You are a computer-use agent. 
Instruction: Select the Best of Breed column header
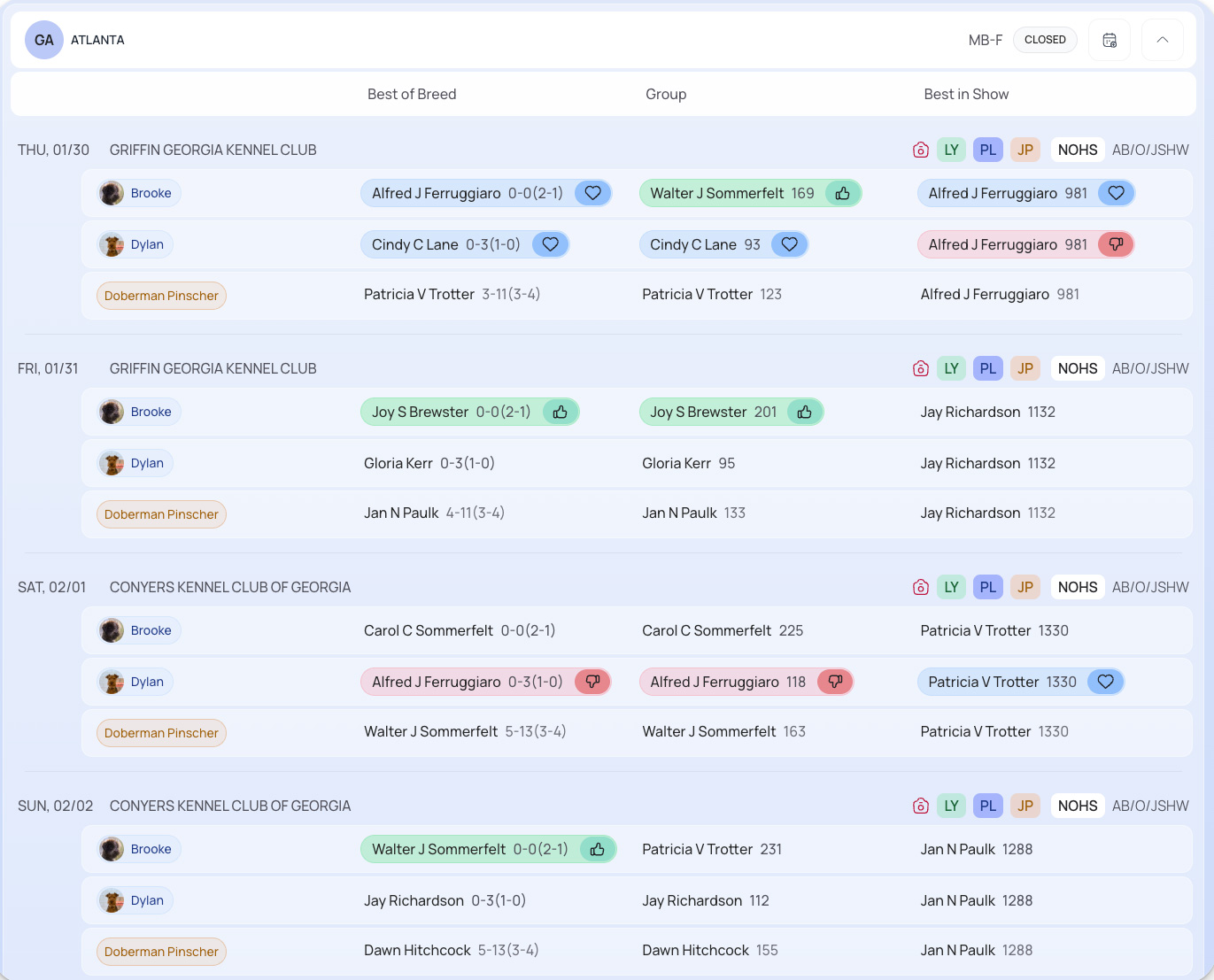pos(412,94)
